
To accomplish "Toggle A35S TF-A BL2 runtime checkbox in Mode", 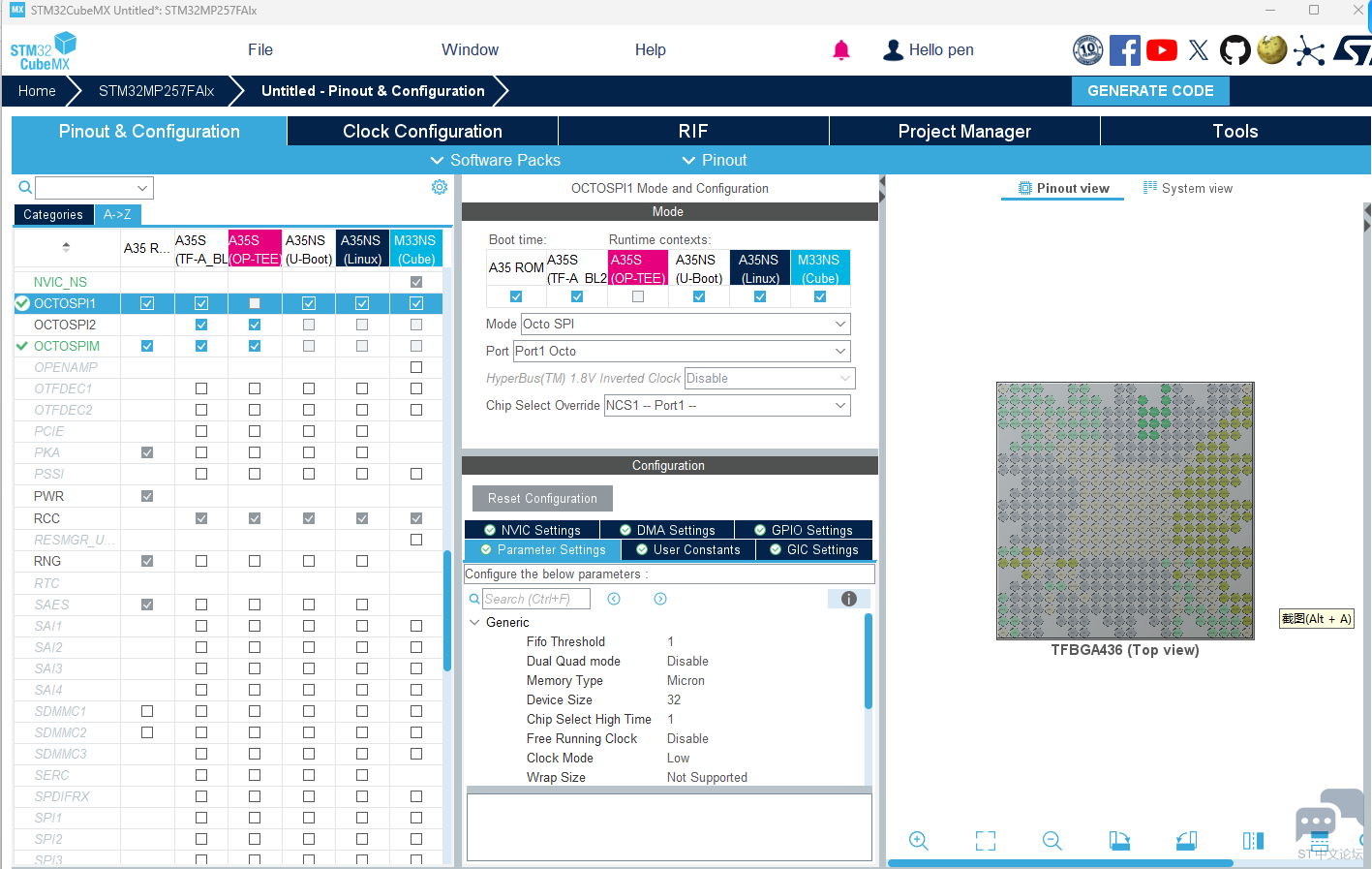I will pos(577,296).
